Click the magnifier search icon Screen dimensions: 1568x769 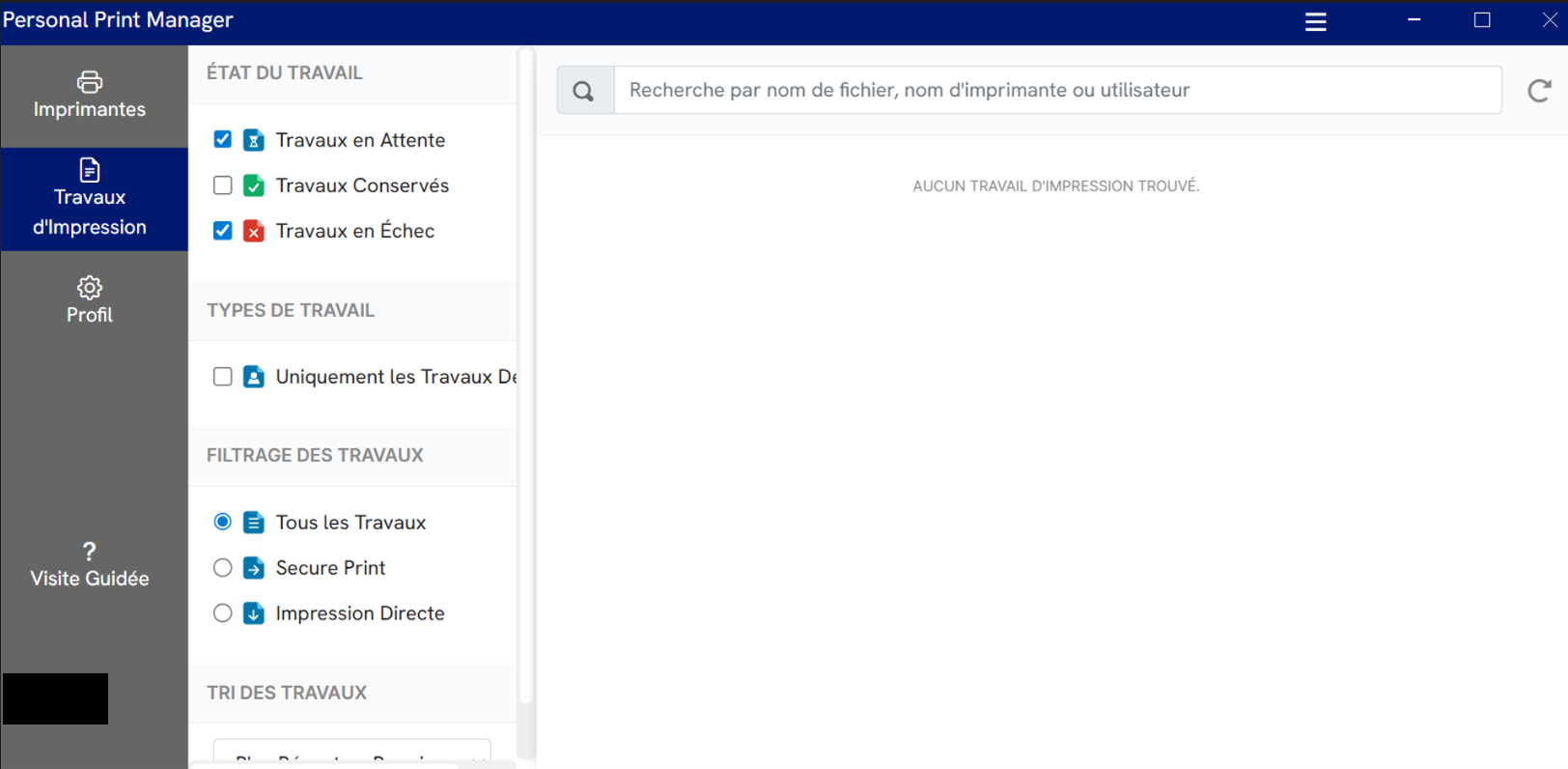click(585, 91)
